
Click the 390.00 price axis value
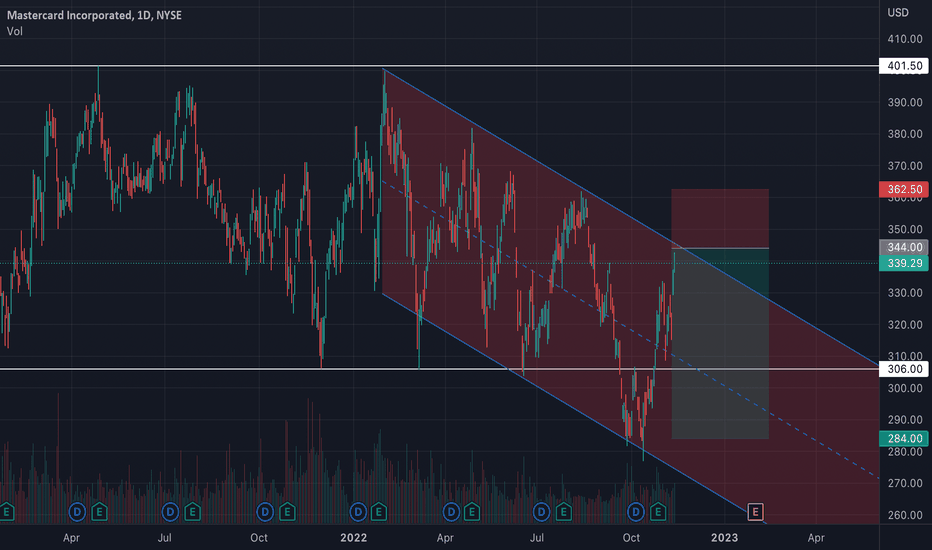[905, 102]
